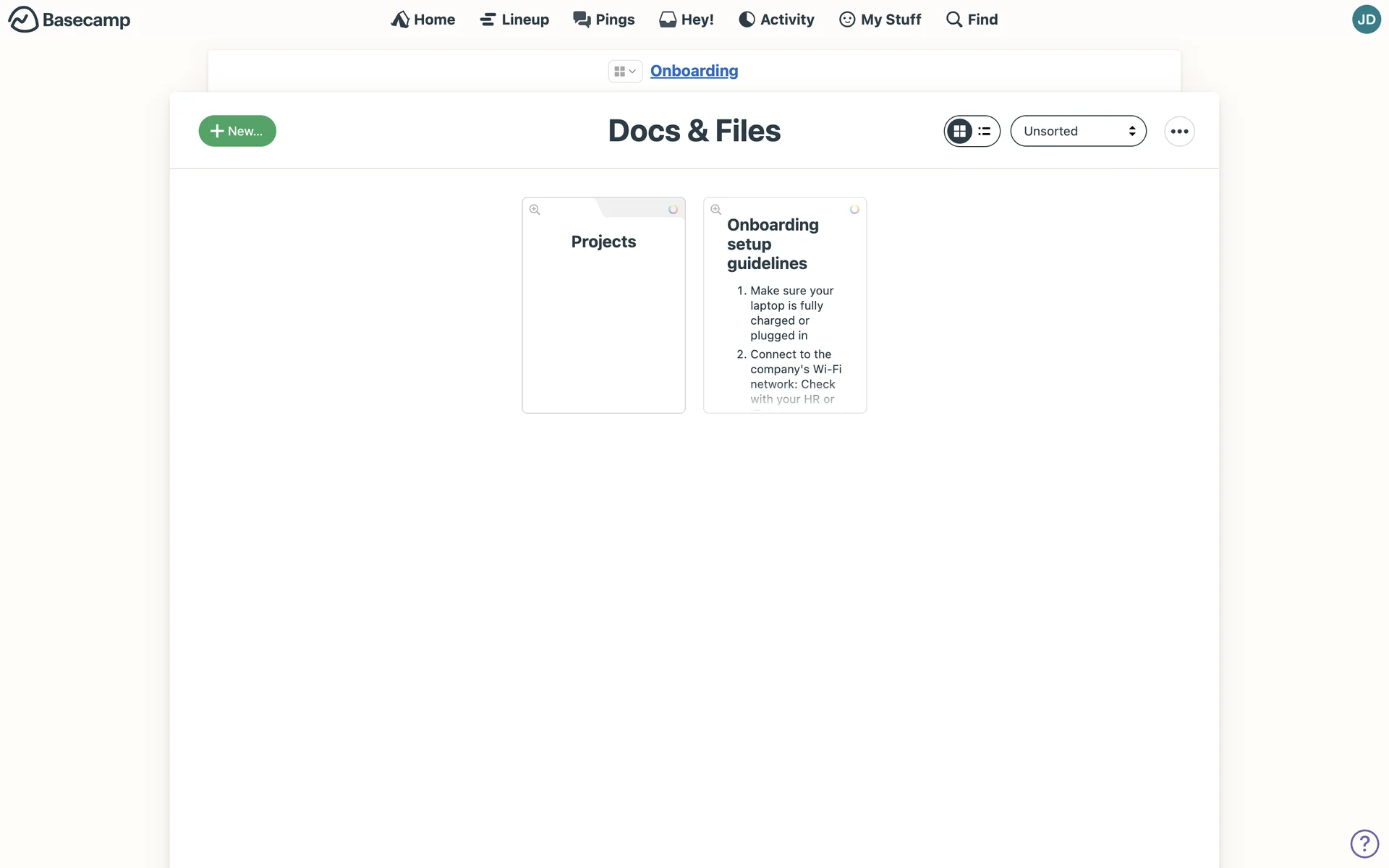Screen dimensions: 1389x868
Task: Zoom the Projects folder card magnifier
Action: point(535,210)
